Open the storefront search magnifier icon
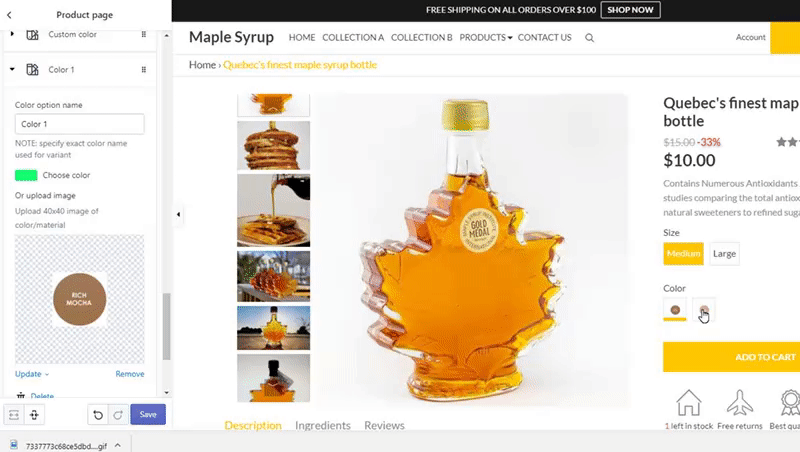The image size is (800, 452). (589, 38)
